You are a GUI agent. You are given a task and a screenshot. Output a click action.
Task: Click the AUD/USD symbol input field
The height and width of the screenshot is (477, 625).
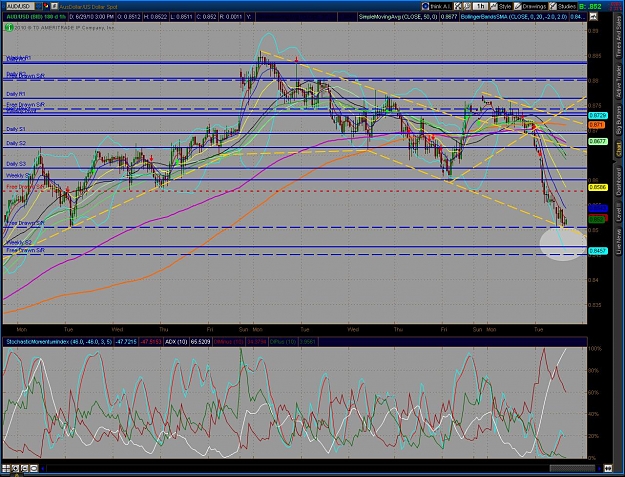[x=20, y=6]
